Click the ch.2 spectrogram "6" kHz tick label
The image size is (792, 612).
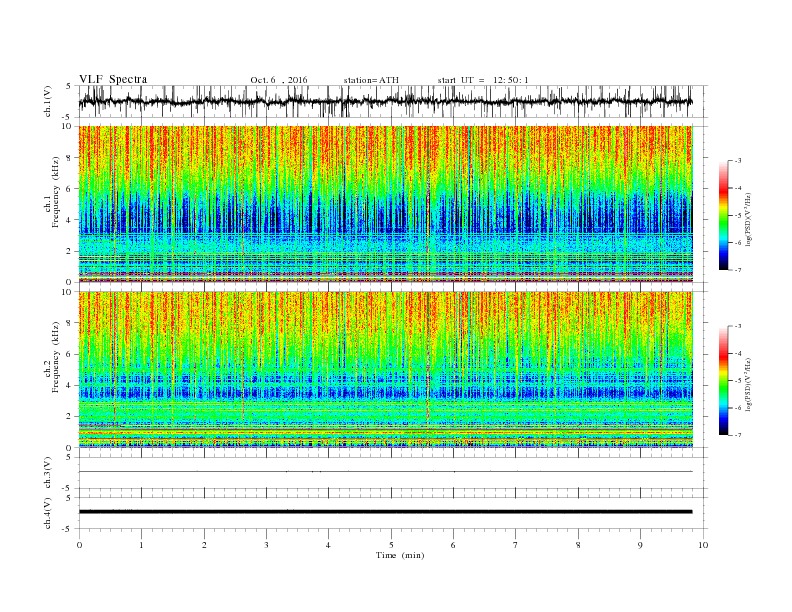click(x=69, y=354)
